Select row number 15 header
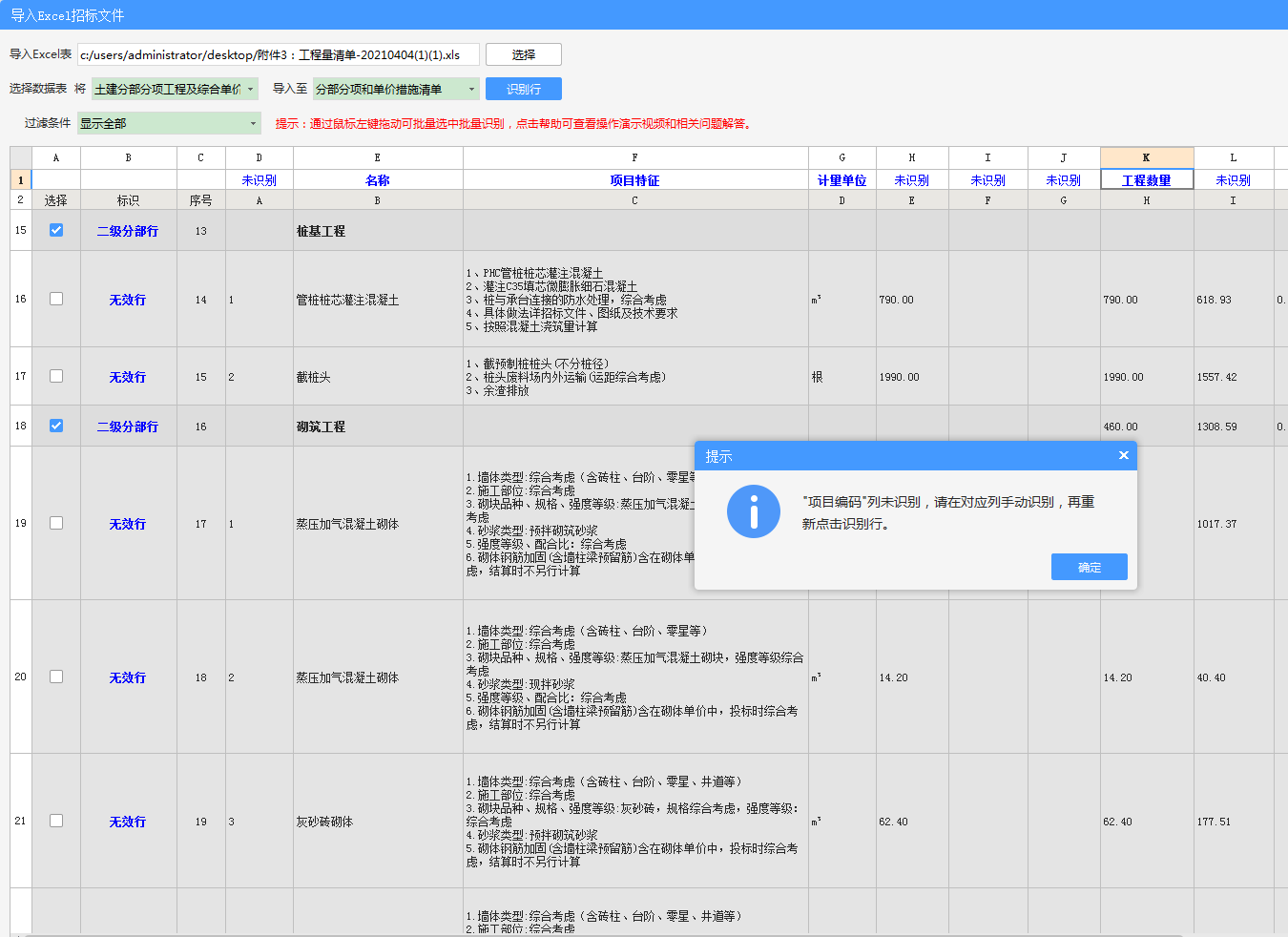The image size is (1288, 937). 21,230
